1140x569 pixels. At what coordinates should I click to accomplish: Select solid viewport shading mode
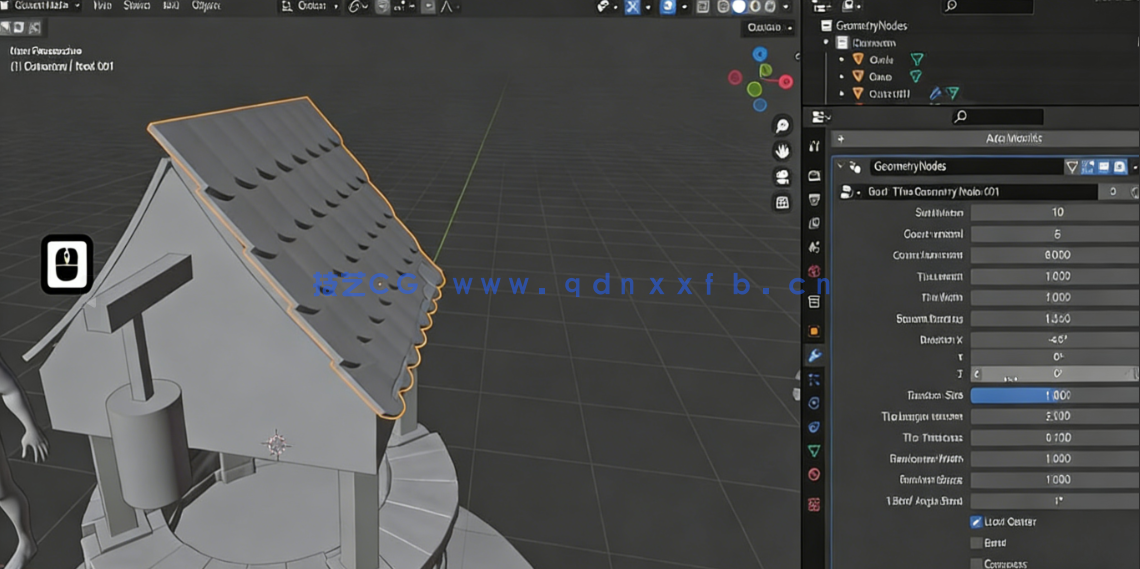(x=739, y=7)
